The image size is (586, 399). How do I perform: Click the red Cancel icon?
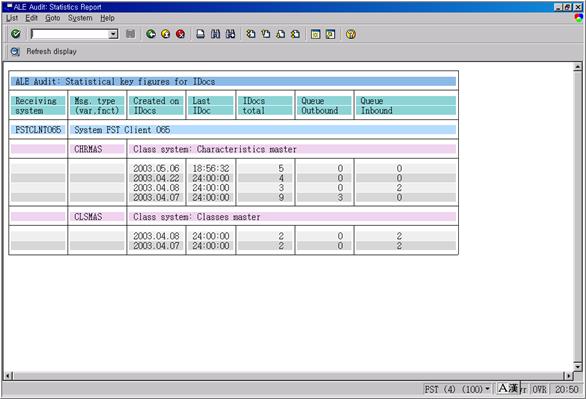tap(181, 34)
